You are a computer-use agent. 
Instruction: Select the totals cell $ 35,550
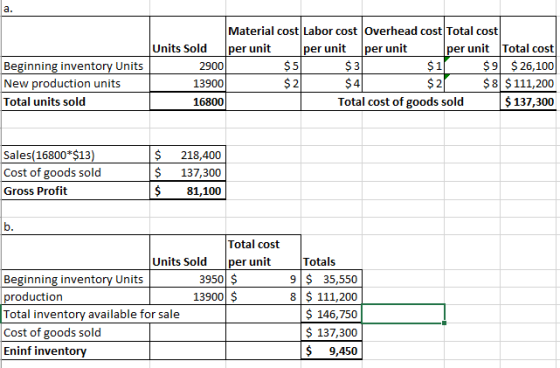click(331, 279)
